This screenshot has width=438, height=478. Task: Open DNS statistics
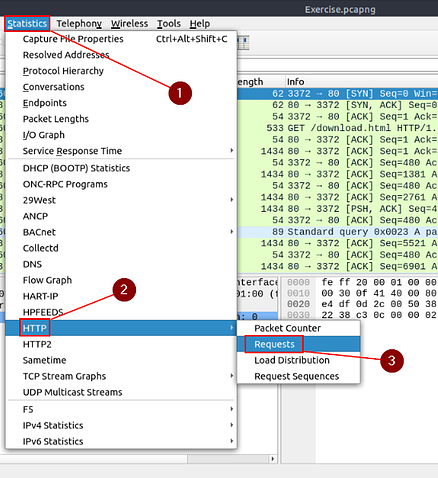pos(121,264)
